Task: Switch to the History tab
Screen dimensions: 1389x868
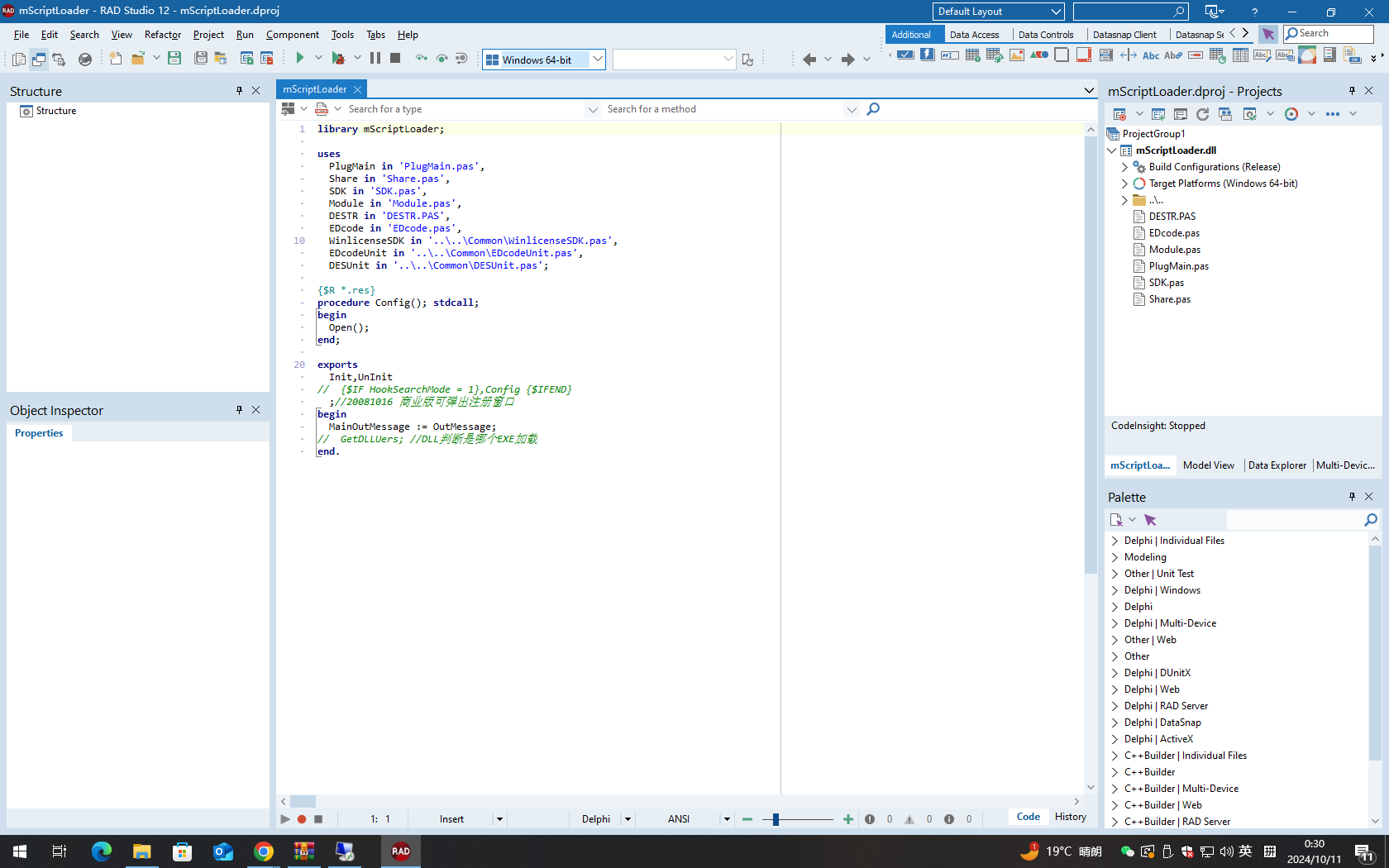Action: pos(1070,817)
